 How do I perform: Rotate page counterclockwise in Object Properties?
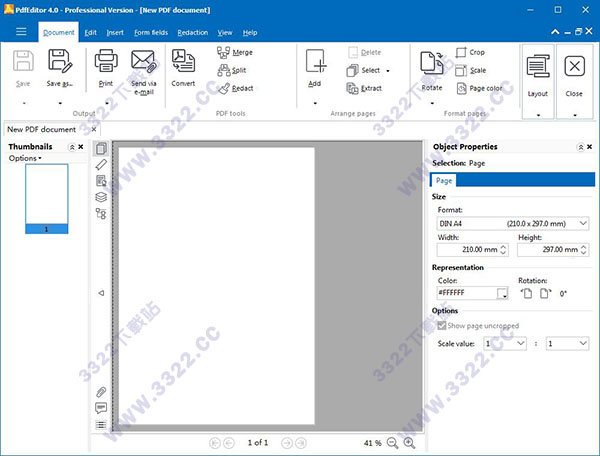click(527, 293)
